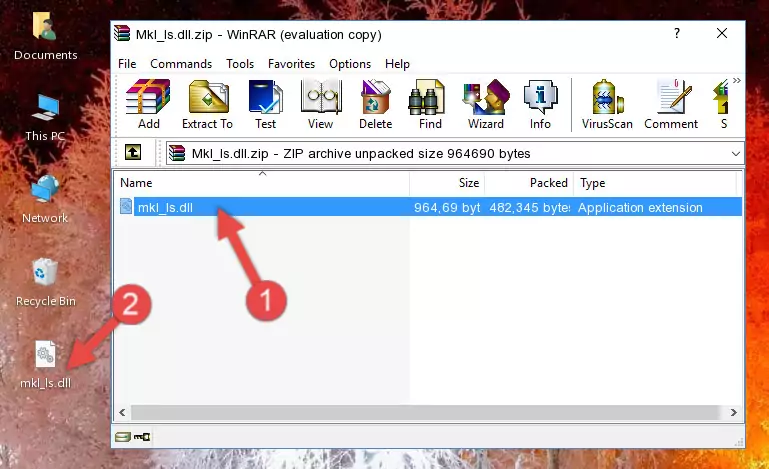
Task: Click the View file icon
Action: pos(321,104)
